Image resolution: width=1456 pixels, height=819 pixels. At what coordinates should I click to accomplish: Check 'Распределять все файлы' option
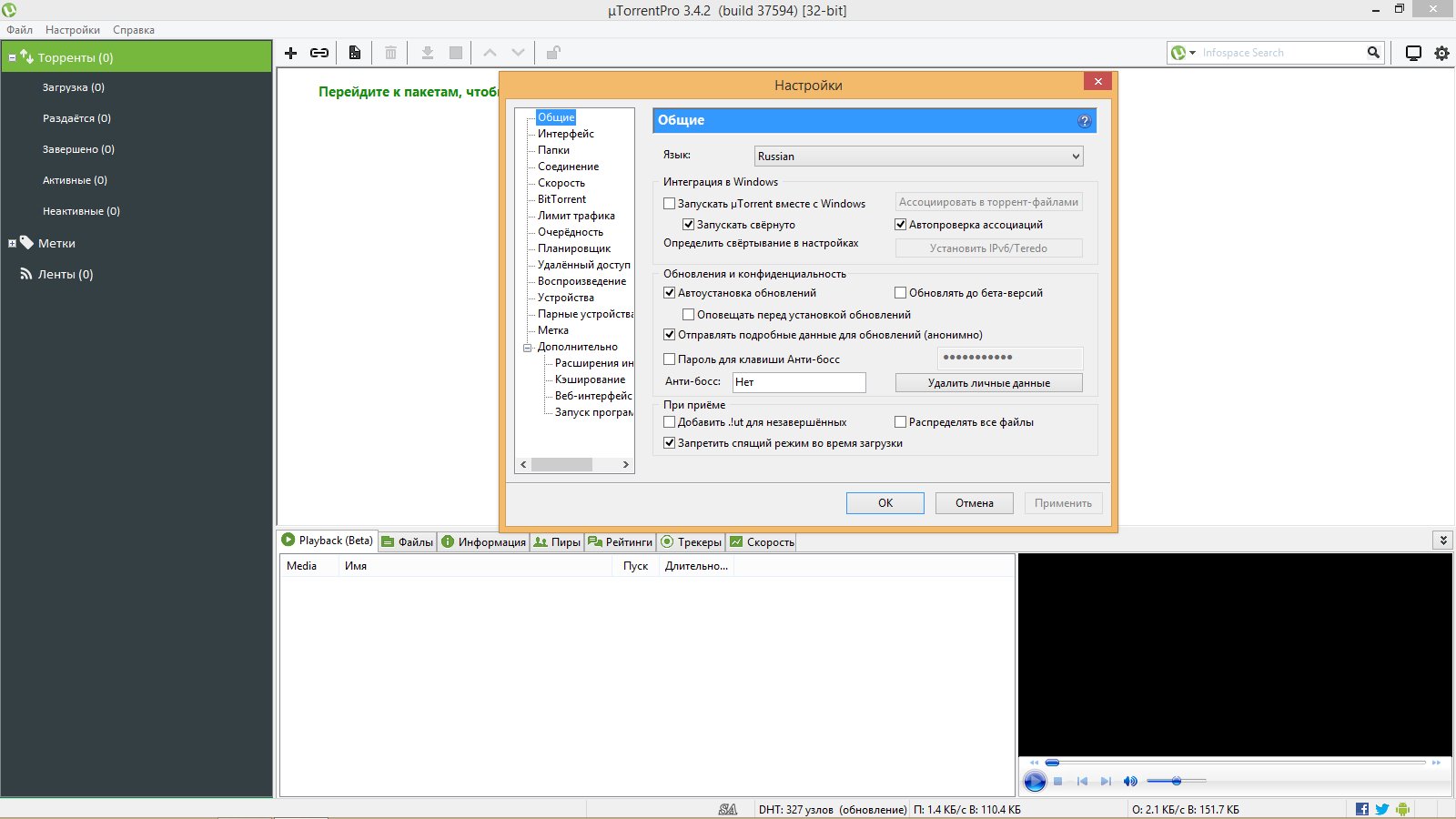900,422
